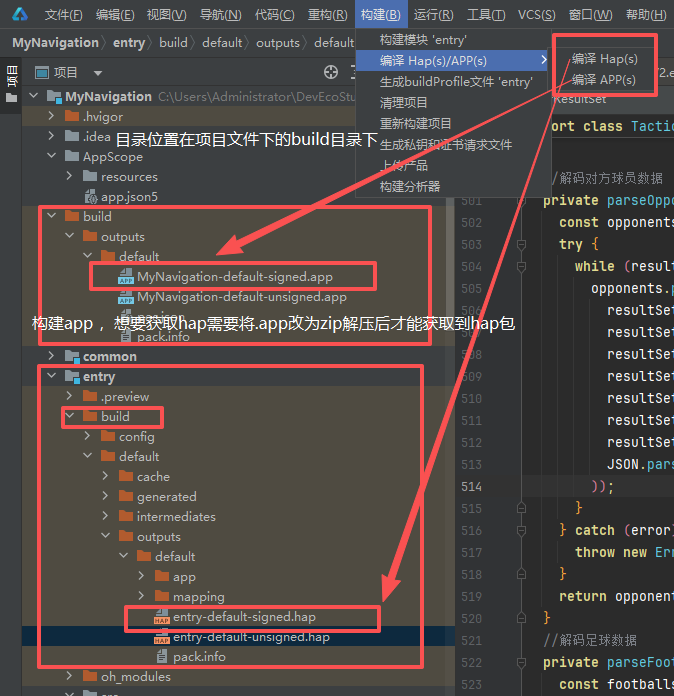Select MyNavigation-default-unsigned.app file
Viewport: 674px width, 696px height.
tap(241, 297)
